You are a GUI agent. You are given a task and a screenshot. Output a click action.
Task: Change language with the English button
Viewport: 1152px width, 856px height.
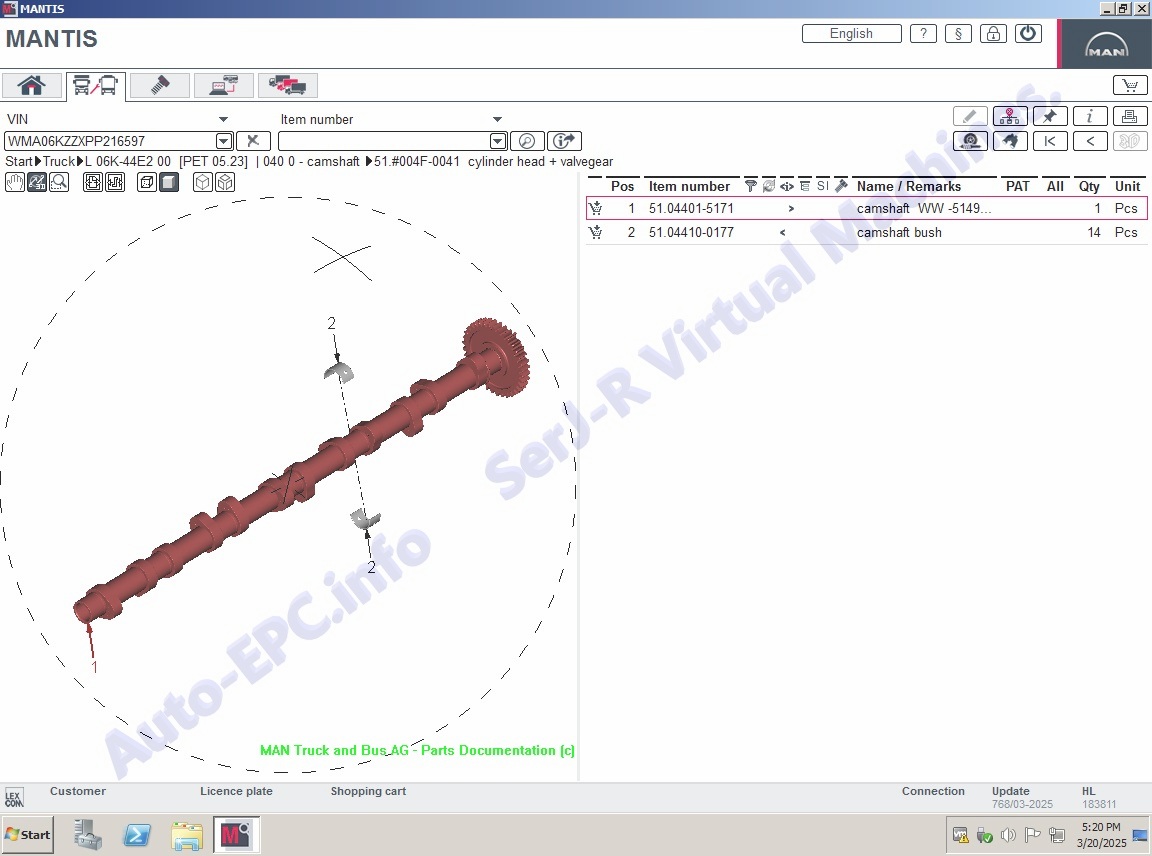[x=852, y=34]
